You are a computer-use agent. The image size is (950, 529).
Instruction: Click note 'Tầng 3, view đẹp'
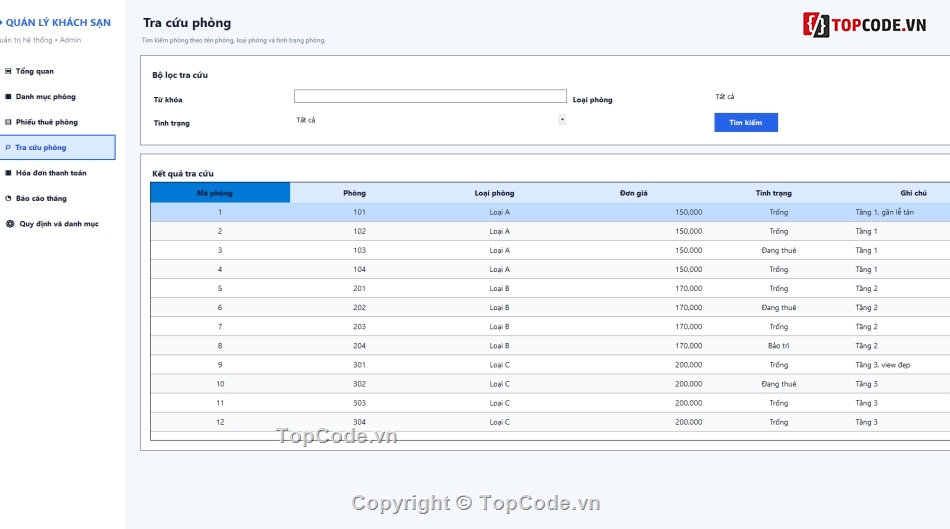882,365
